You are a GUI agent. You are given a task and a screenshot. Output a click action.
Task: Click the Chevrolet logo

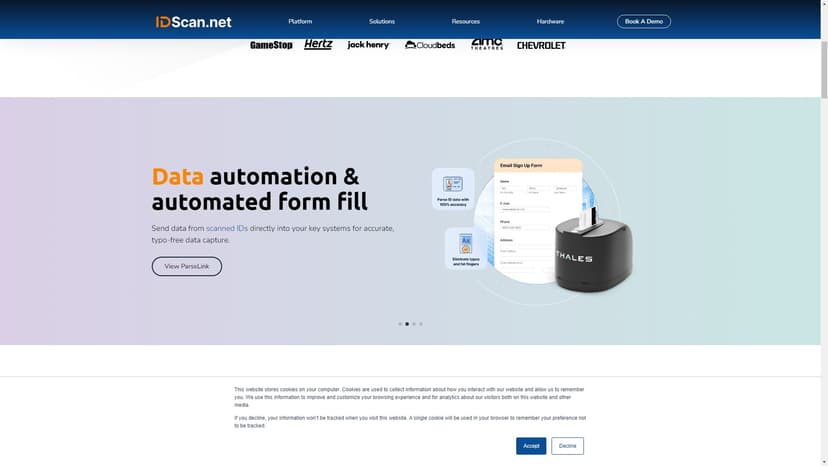click(x=541, y=45)
